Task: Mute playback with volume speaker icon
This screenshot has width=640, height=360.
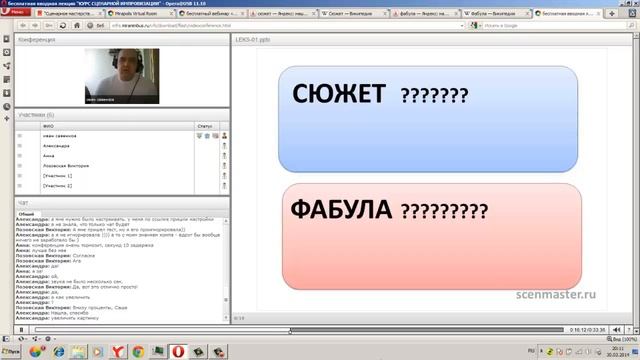Action: [x=617, y=330]
